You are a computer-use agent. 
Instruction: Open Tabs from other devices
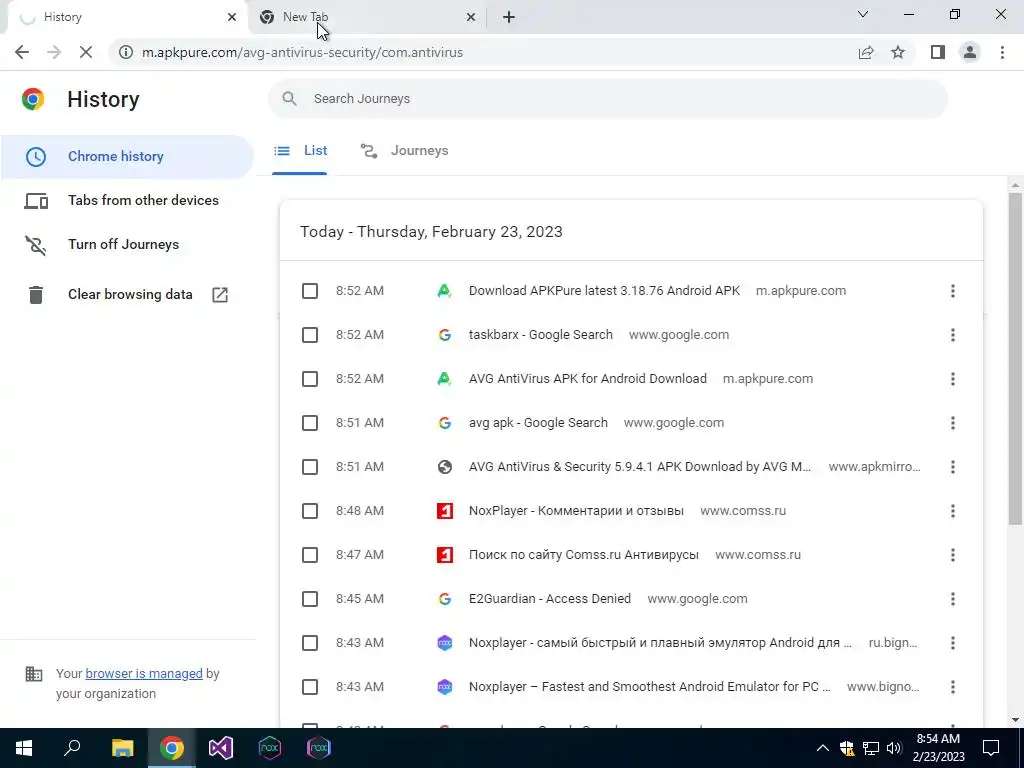(127, 200)
